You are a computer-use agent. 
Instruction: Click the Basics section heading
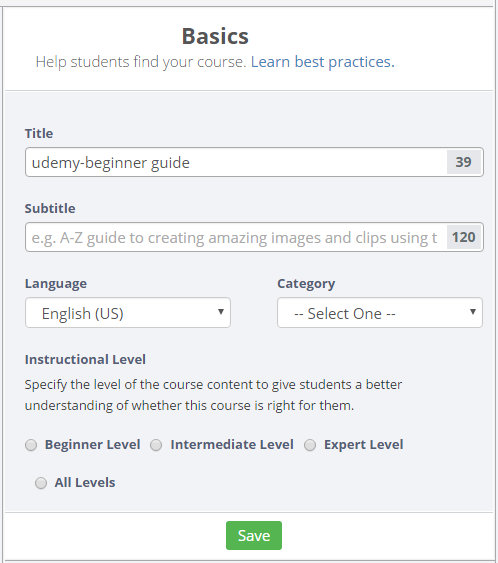pos(215,36)
